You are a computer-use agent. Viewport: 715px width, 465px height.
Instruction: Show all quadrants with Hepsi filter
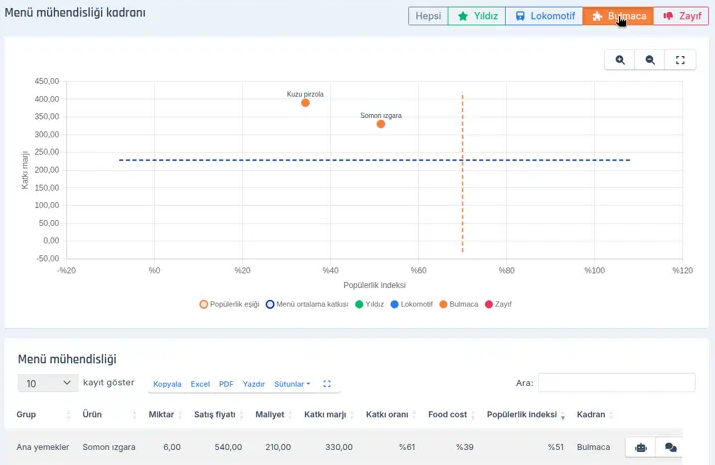point(428,16)
